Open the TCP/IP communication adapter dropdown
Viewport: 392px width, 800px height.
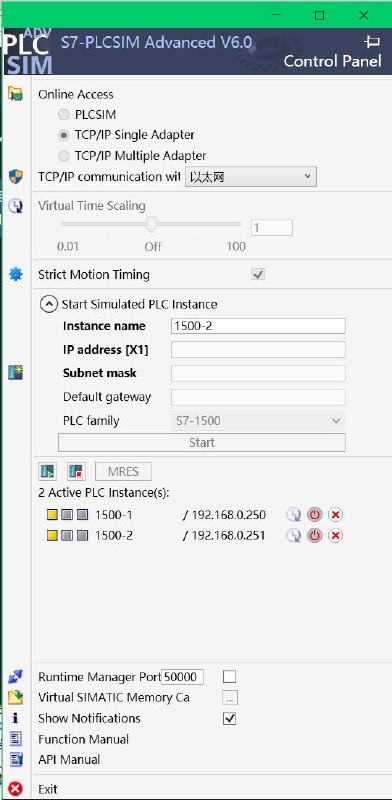tap(251, 177)
